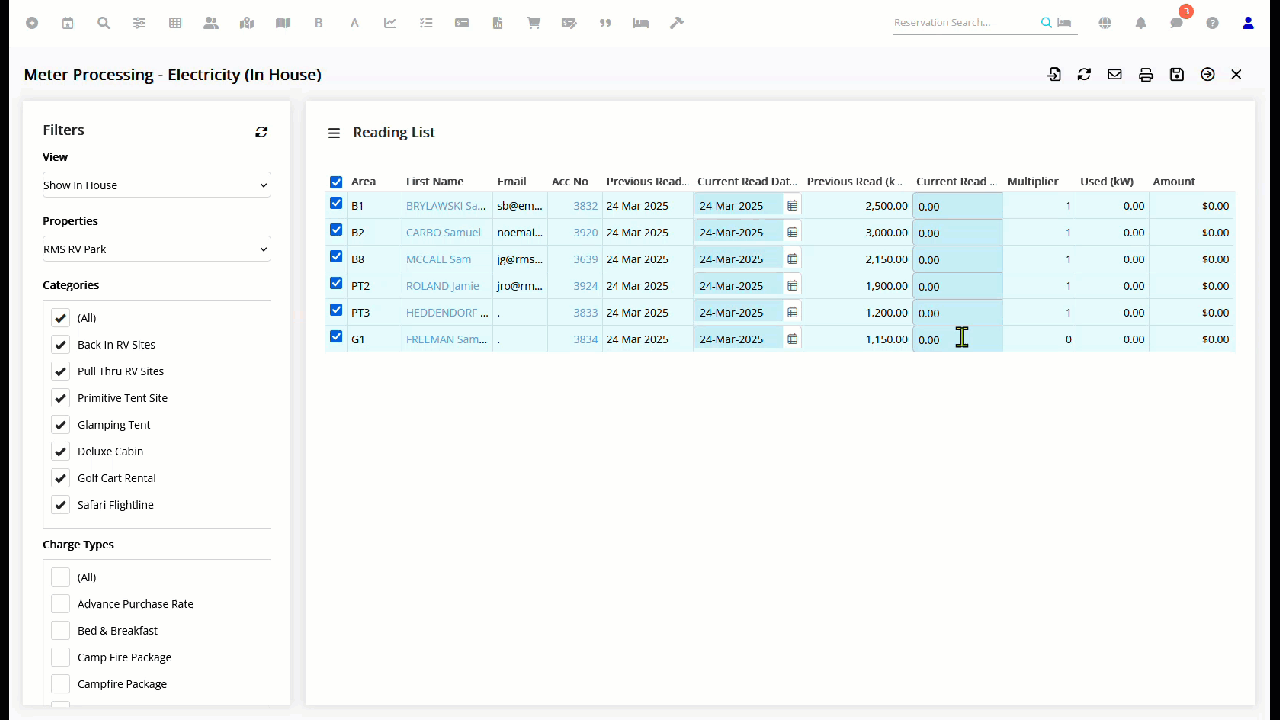
Task: Open the user profile icon
Action: tap(1248, 23)
